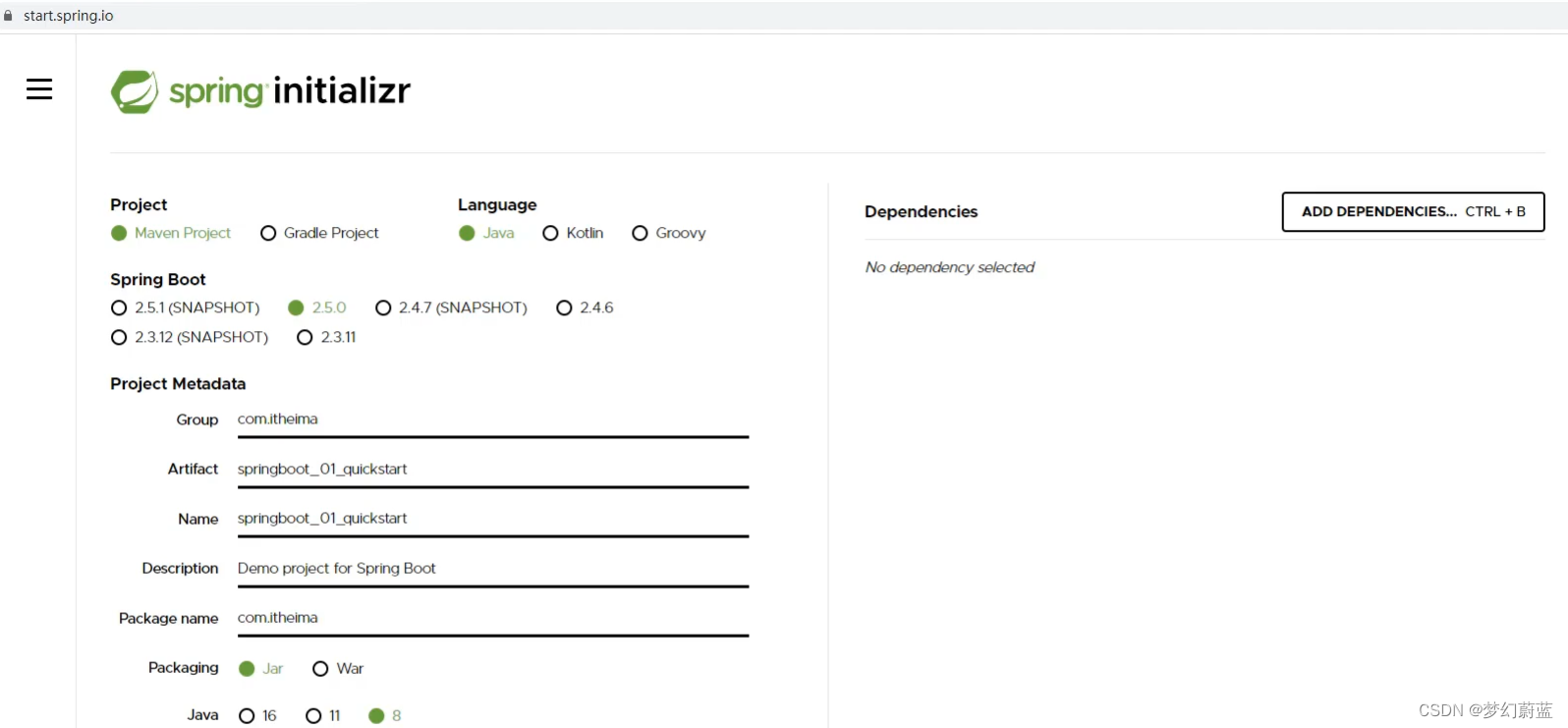
Task: Click ADD DEPENDENCIES button
Action: click(x=1413, y=211)
